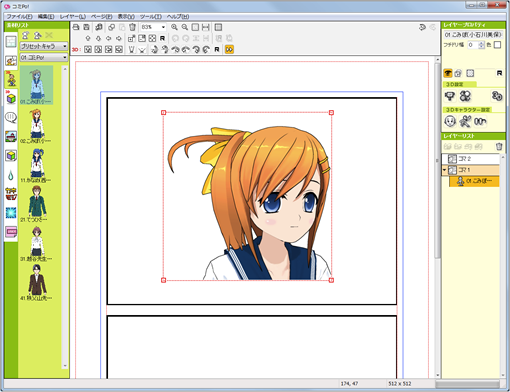The image size is (510, 392).
Task: Select the blue-haired character thumbnail 11
Action: click(36, 165)
